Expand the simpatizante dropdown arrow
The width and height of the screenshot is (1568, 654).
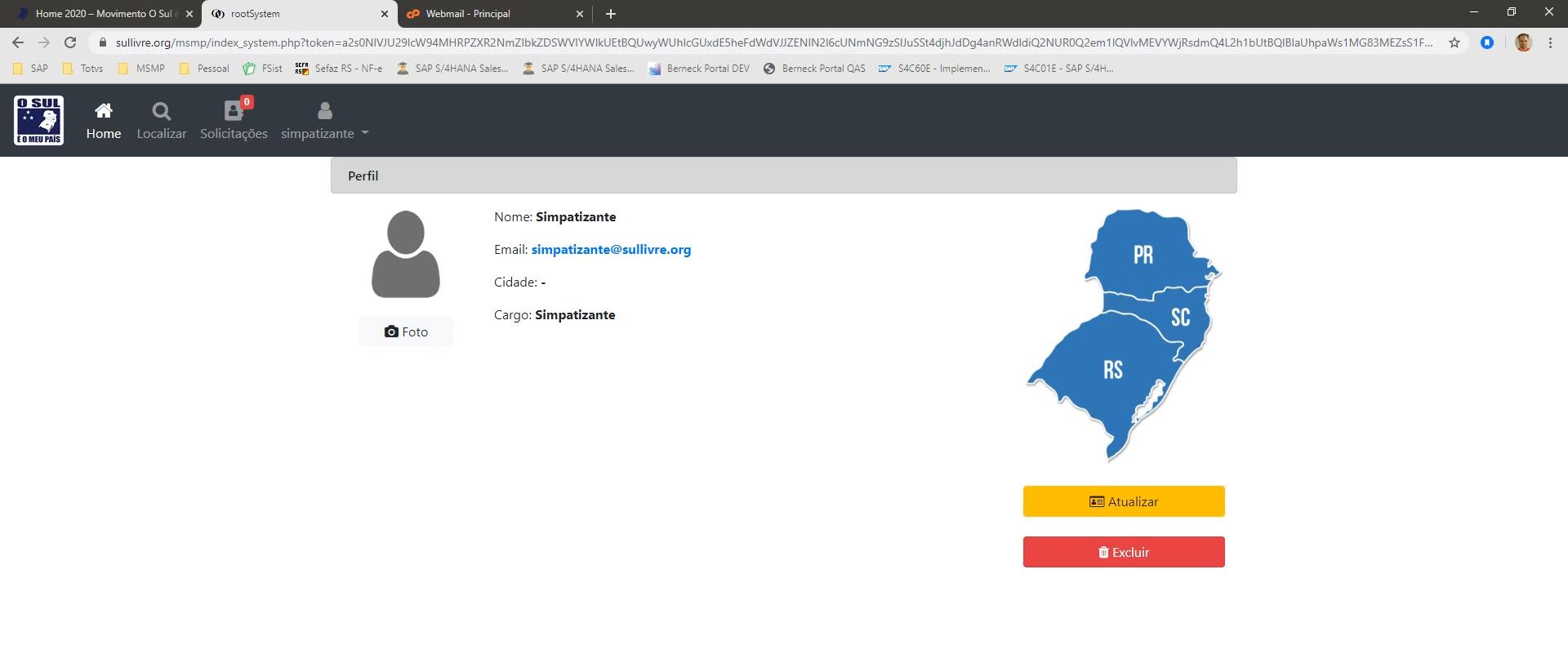pyautogui.click(x=365, y=133)
